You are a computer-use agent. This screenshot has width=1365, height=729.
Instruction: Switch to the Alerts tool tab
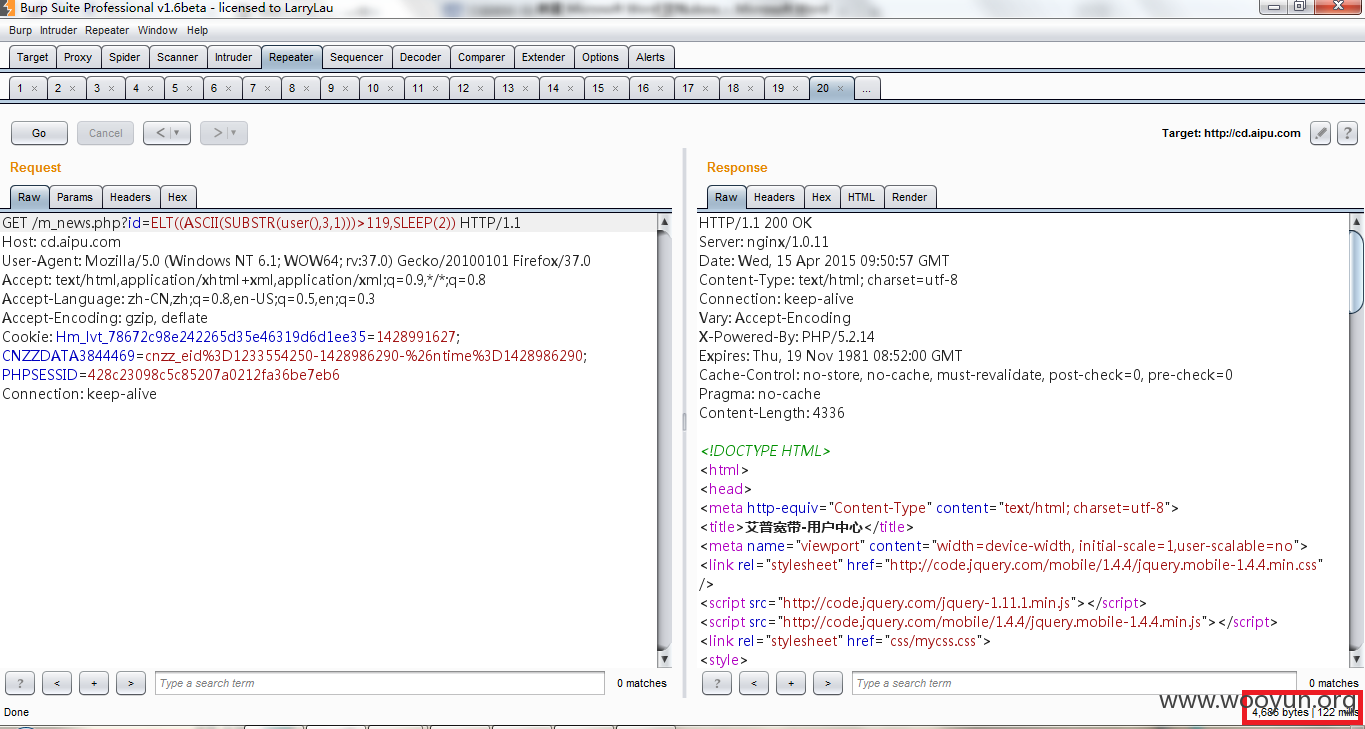pyautogui.click(x=651, y=57)
